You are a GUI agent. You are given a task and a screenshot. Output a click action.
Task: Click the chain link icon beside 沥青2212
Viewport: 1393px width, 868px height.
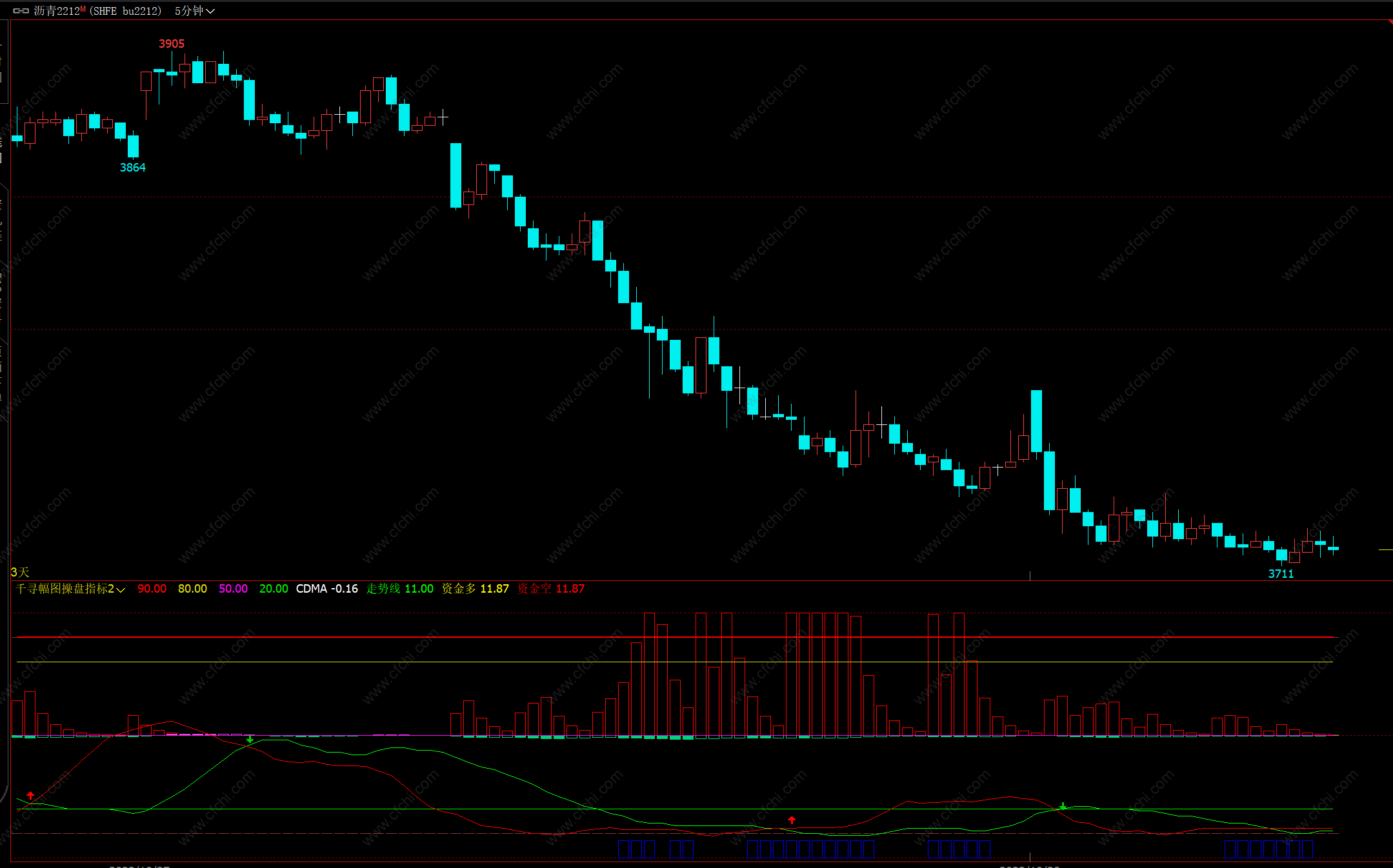pyautogui.click(x=21, y=11)
